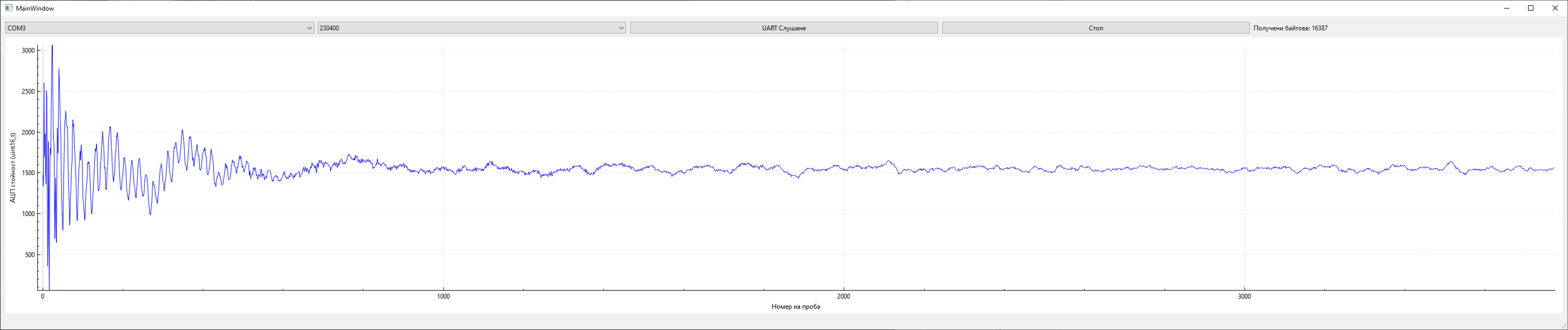The width and height of the screenshot is (1568, 330).
Task: Click the Y-axis label АЦП стойност (uint16_t)
Action: 13,167
